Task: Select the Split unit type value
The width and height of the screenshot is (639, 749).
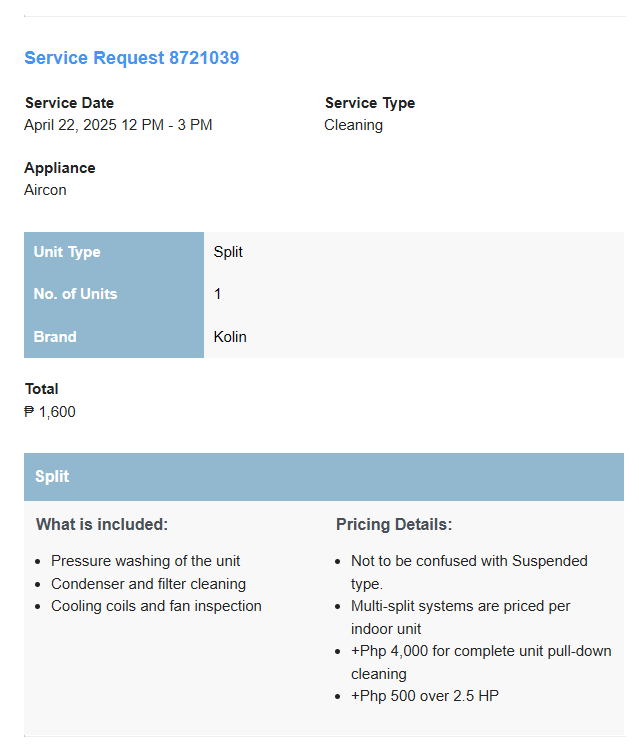Action: (x=228, y=252)
